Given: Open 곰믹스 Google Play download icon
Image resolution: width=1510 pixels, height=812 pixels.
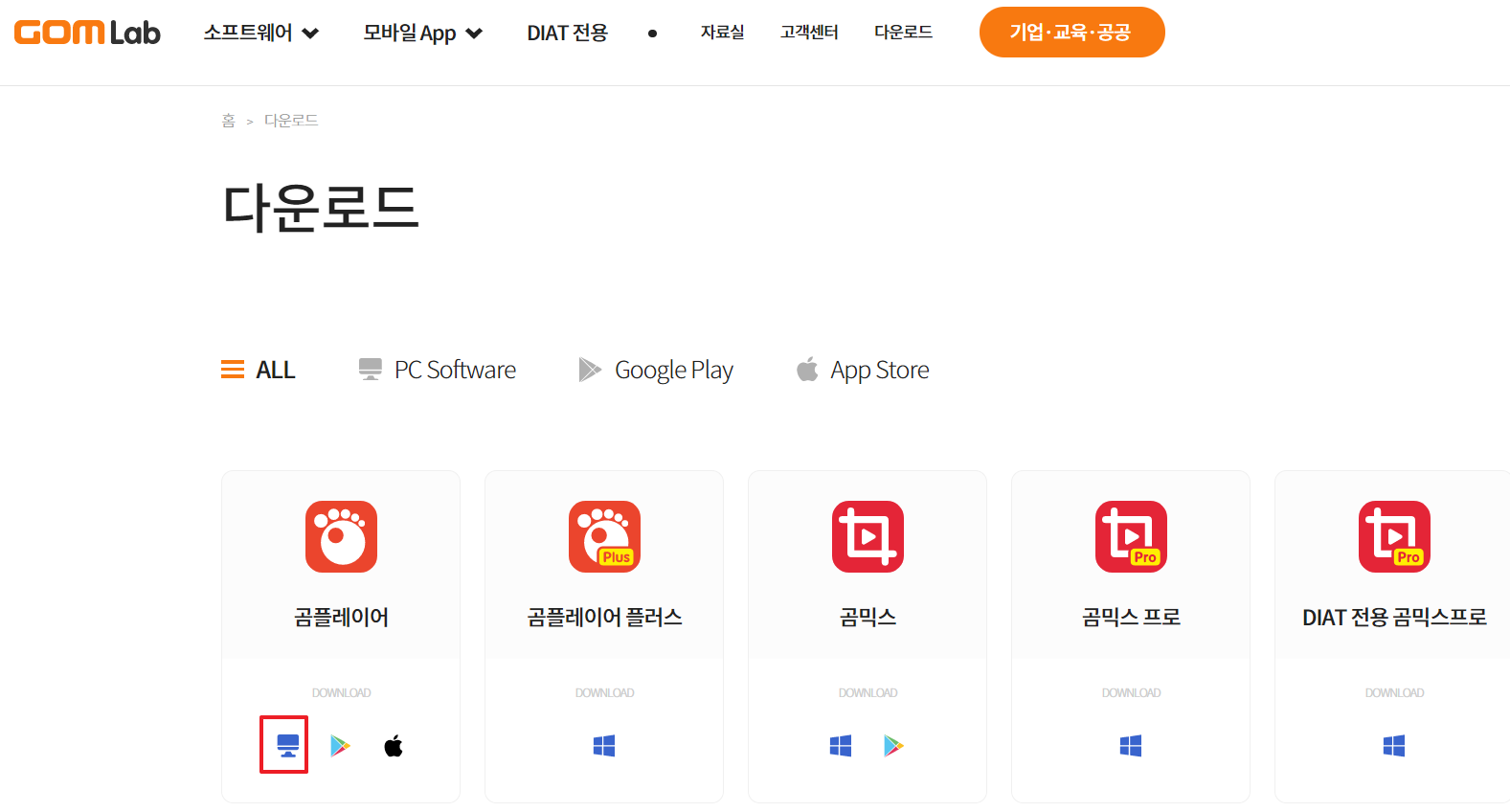Looking at the screenshot, I should click(x=893, y=745).
